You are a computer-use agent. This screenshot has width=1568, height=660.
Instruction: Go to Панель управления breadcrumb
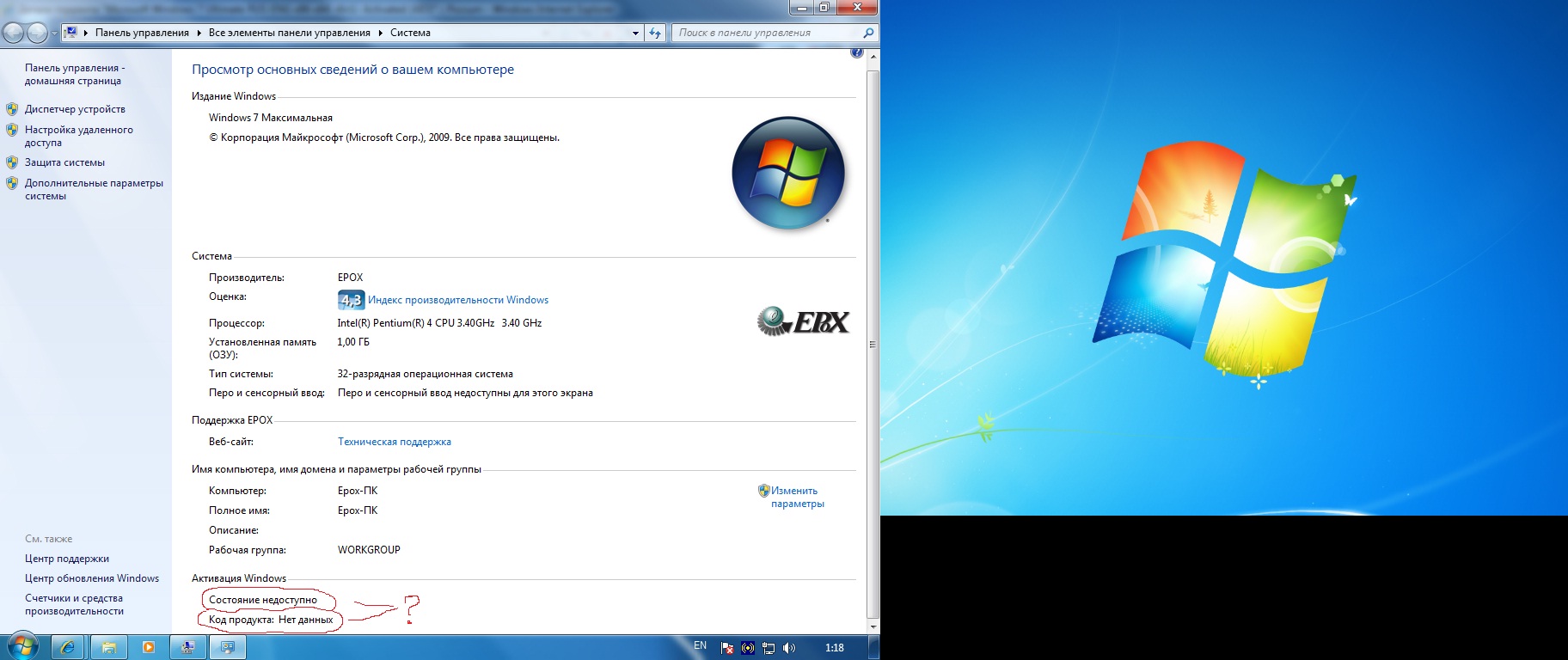(x=142, y=33)
